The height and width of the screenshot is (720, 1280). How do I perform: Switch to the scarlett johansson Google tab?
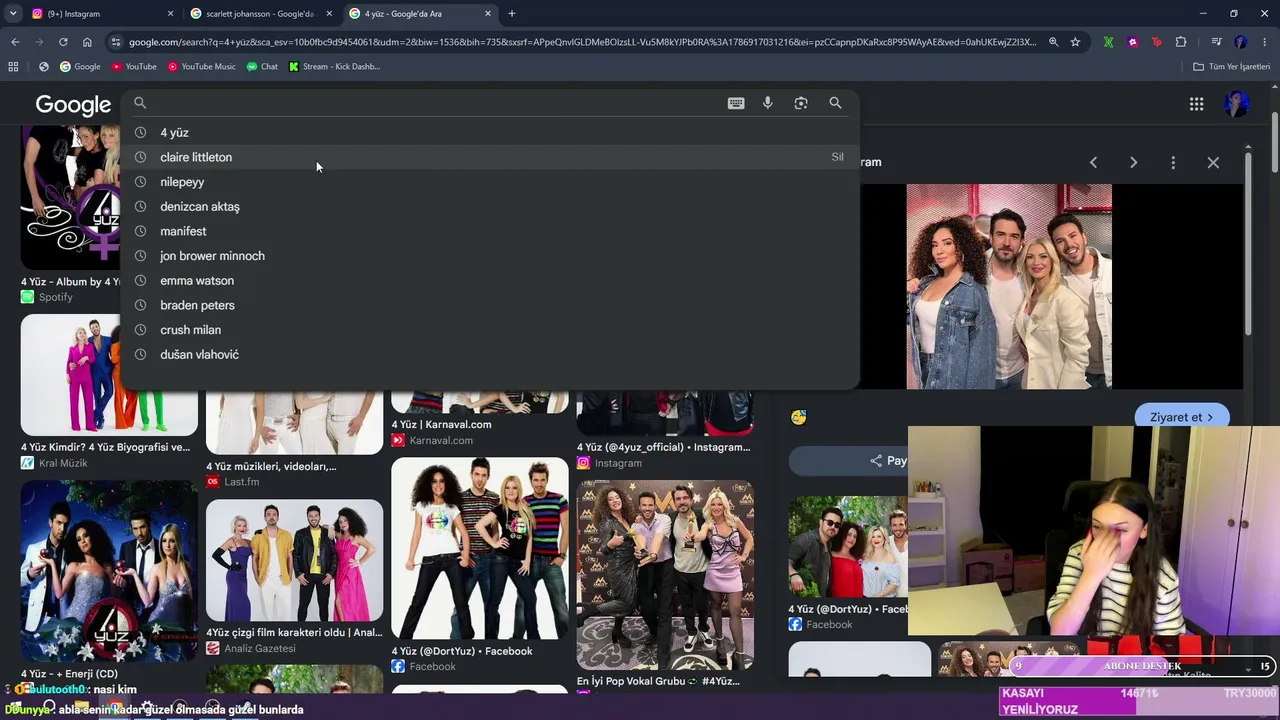[260, 14]
